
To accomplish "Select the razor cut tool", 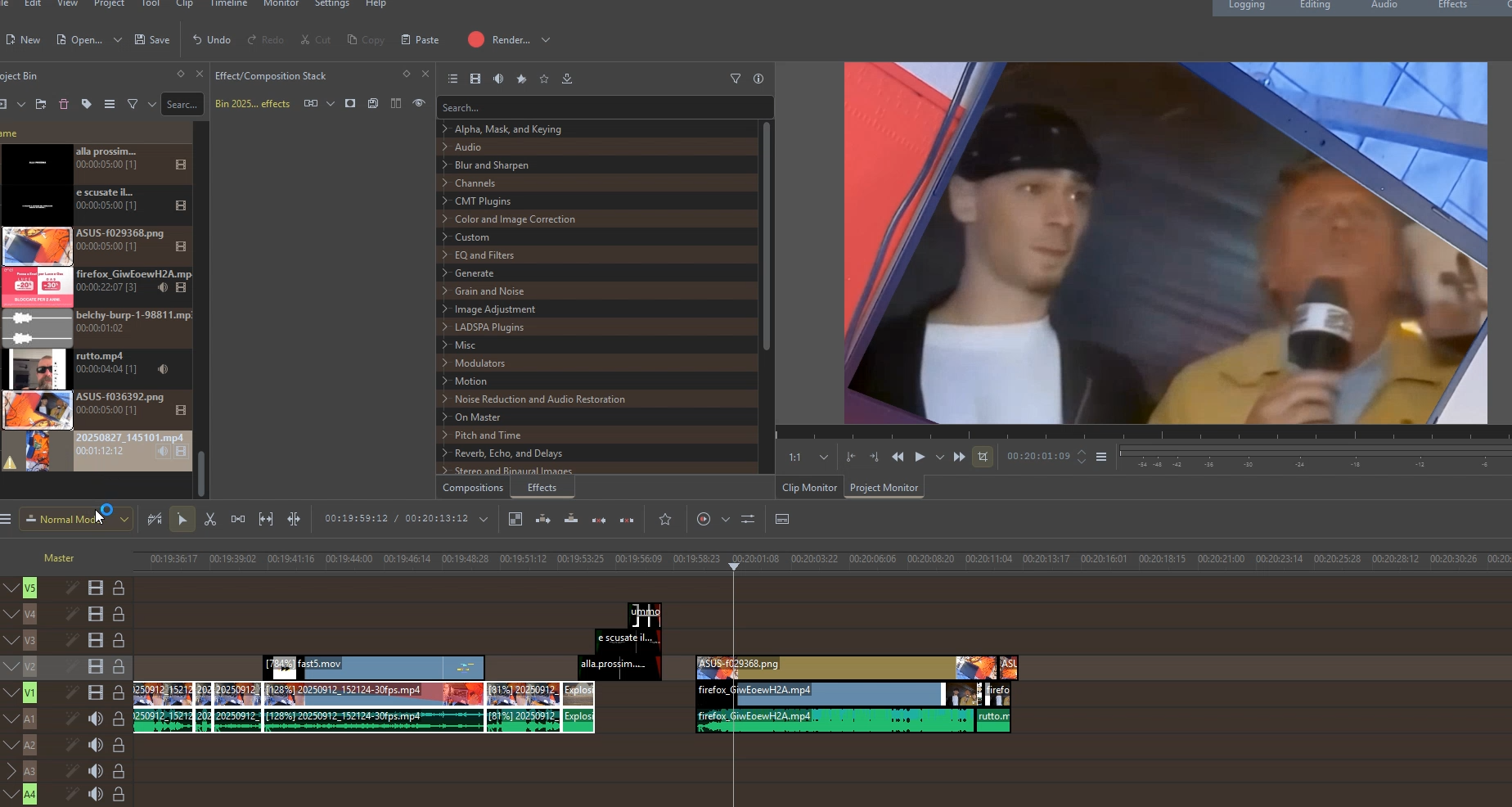I will point(210,519).
